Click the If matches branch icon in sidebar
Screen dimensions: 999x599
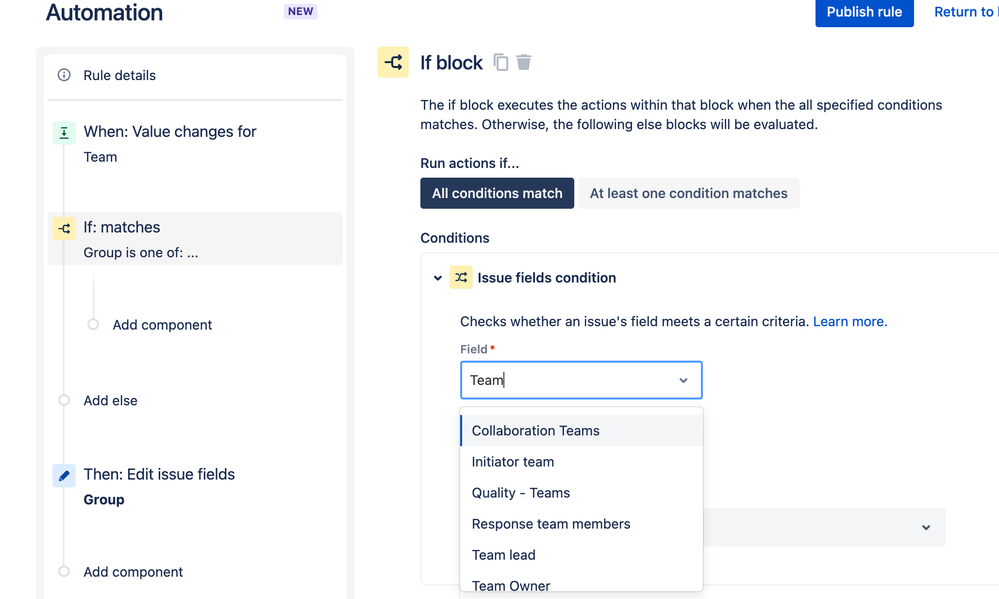[64, 228]
